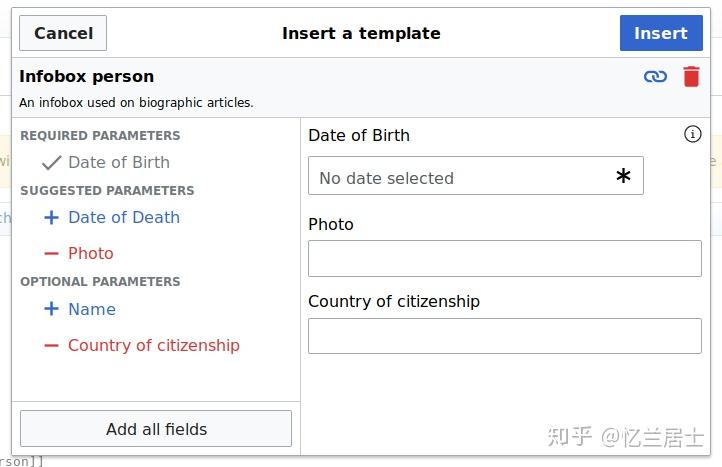The width and height of the screenshot is (722, 467).
Task: Click the minus icon beside Photo parameter
Action: tap(51, 254)
